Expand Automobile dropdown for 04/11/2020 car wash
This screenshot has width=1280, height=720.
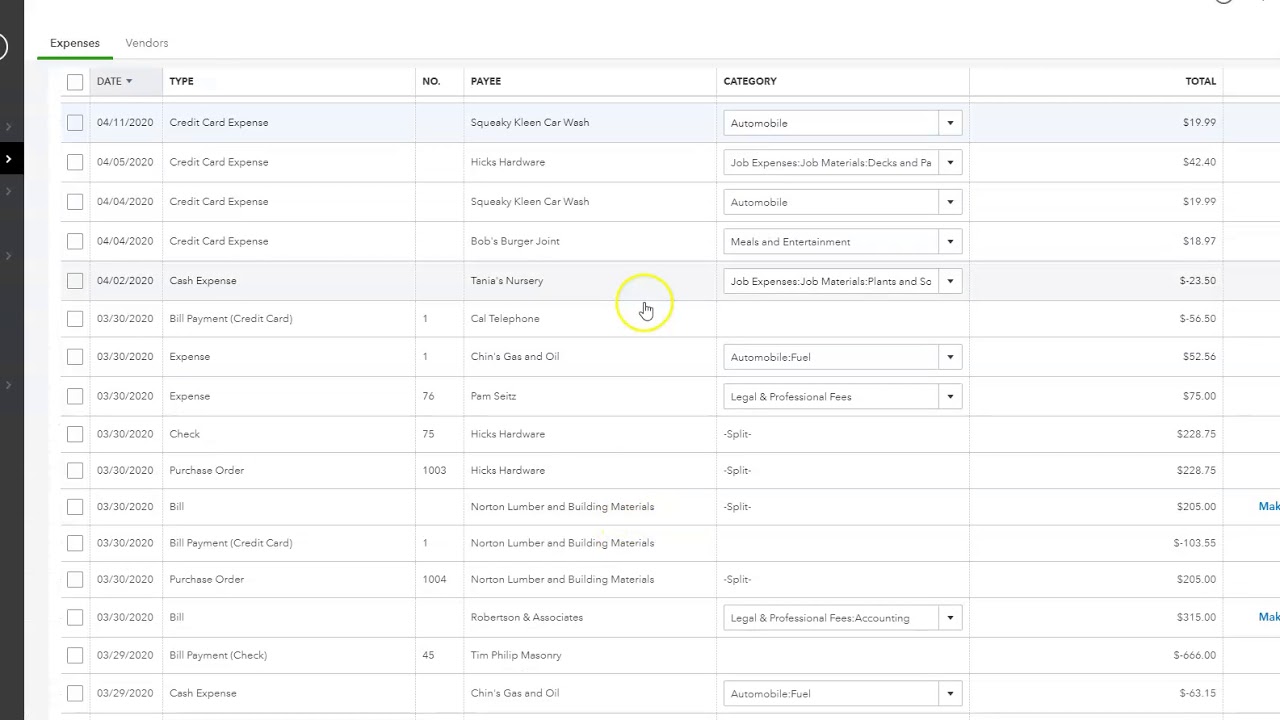click(950, 123)
